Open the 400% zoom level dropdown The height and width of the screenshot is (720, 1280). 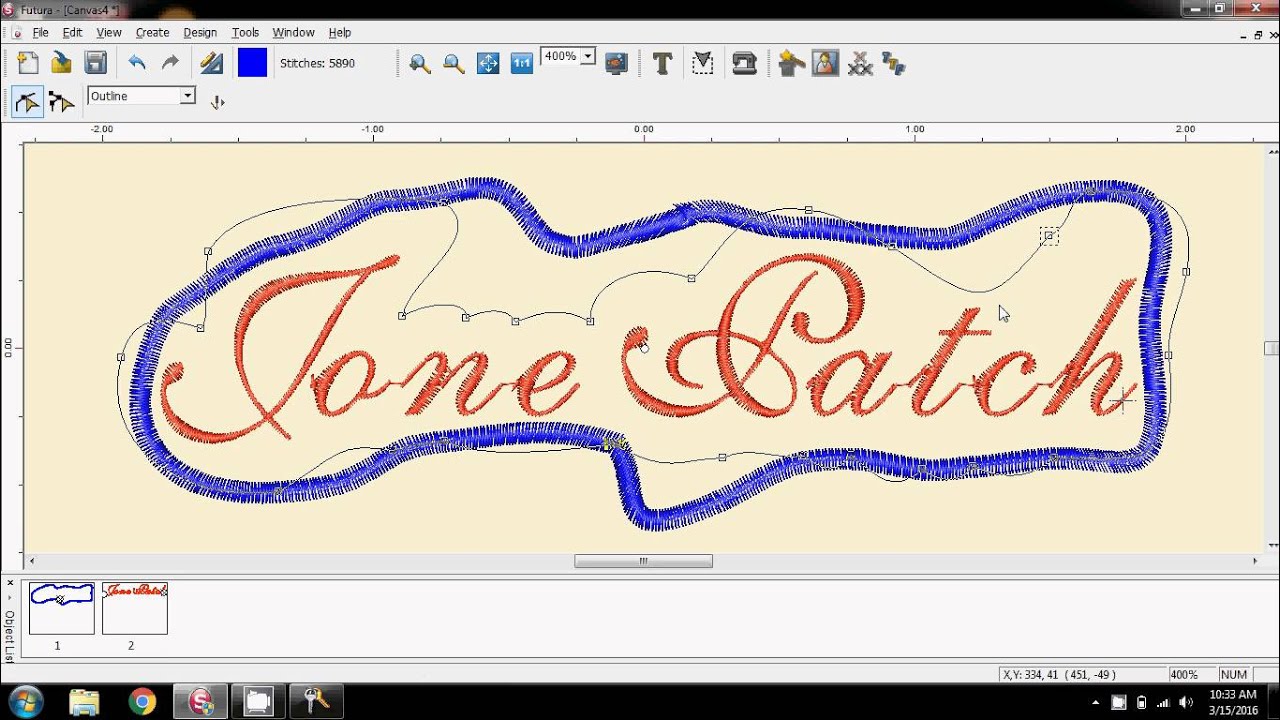(588, 57)
